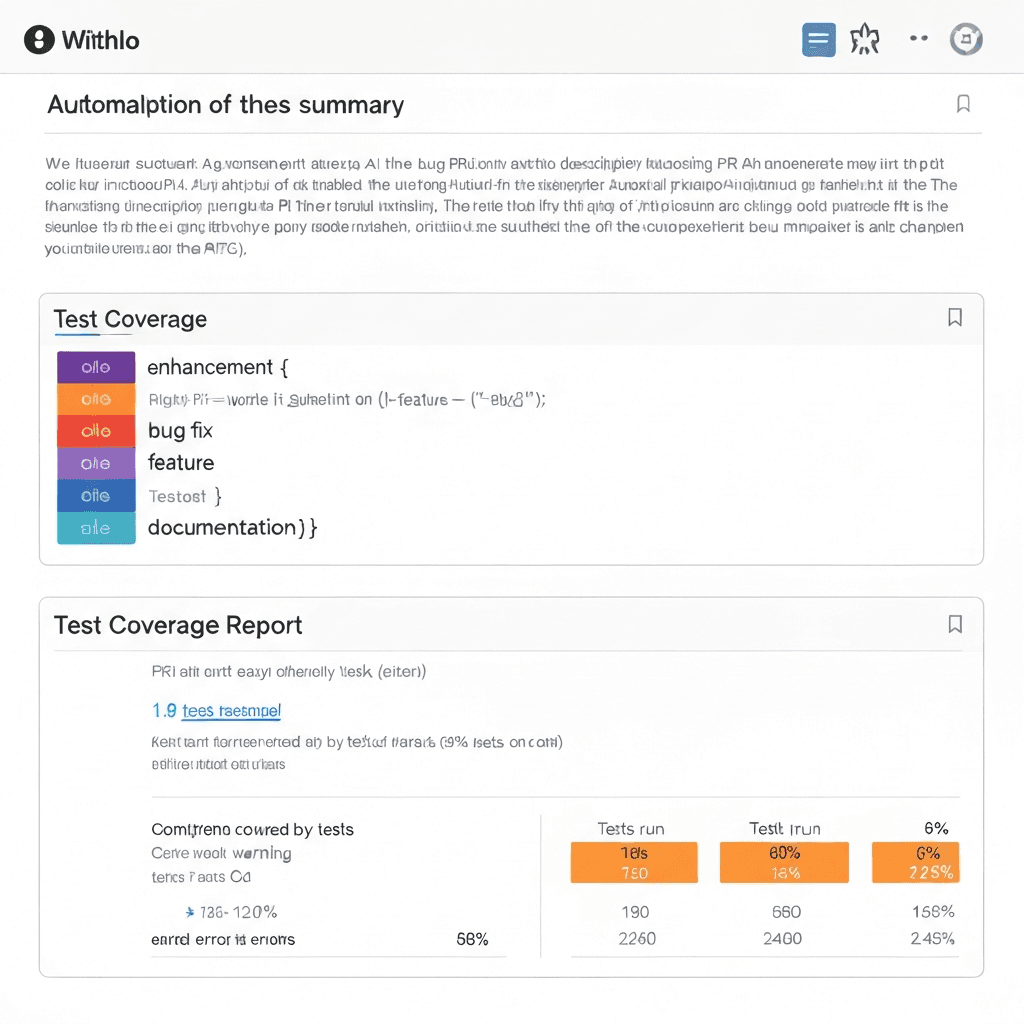Bookmark the Test Coverage Report panel
The image size is (1024, 1024).
pos(955,624)
